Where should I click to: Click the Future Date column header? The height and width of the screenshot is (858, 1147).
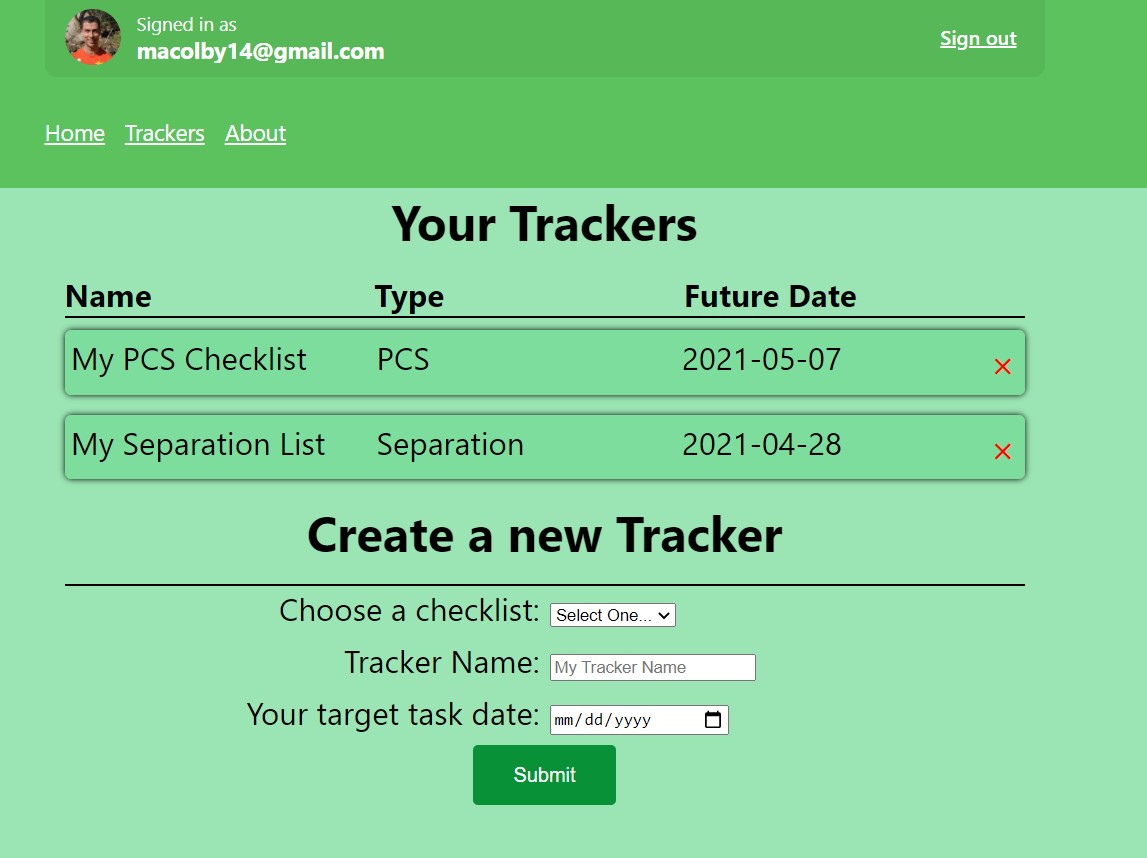pos(769,296)
